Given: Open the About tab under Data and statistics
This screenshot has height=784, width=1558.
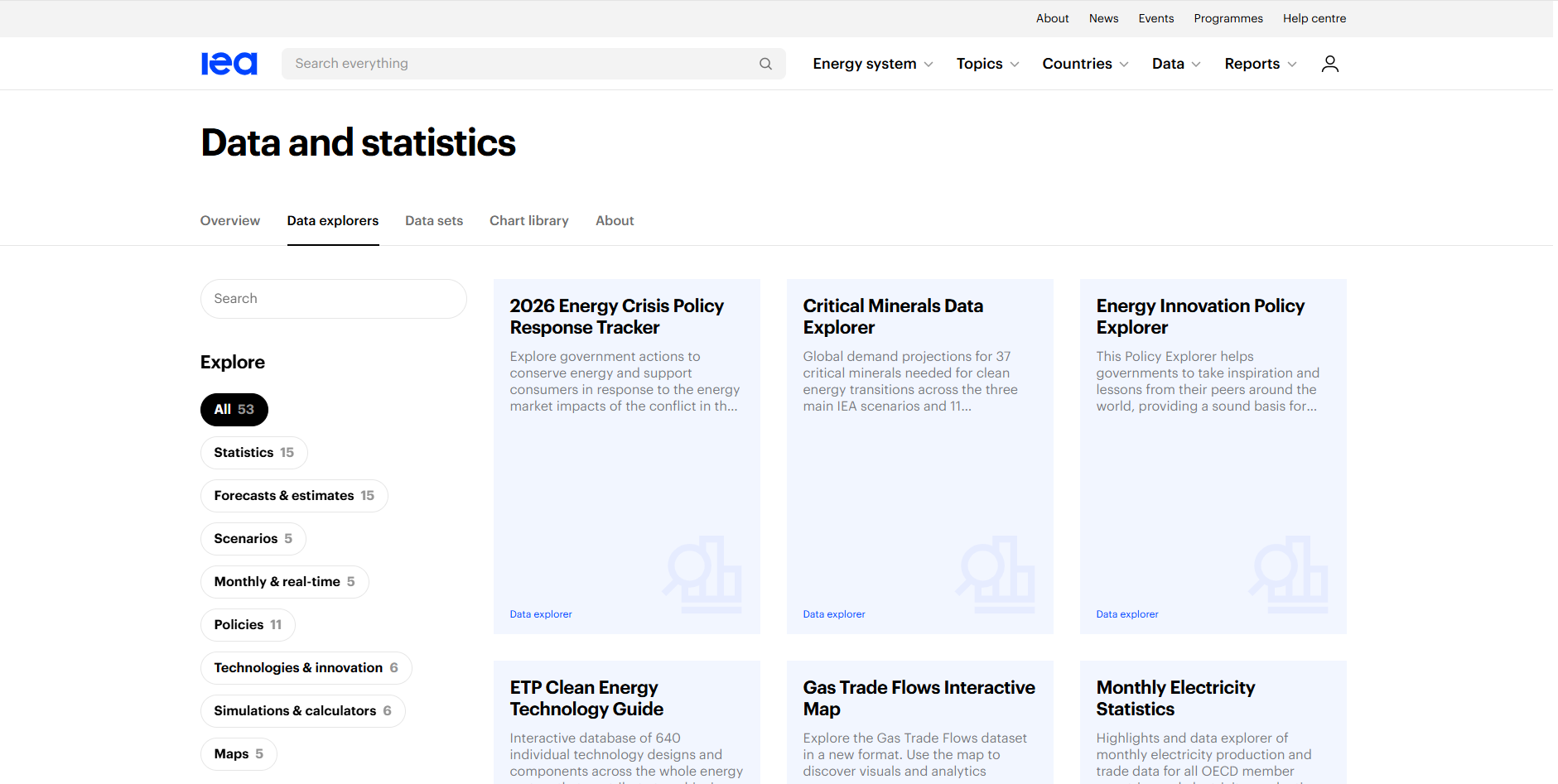Looking at the screenshot, I should [615, 221].
